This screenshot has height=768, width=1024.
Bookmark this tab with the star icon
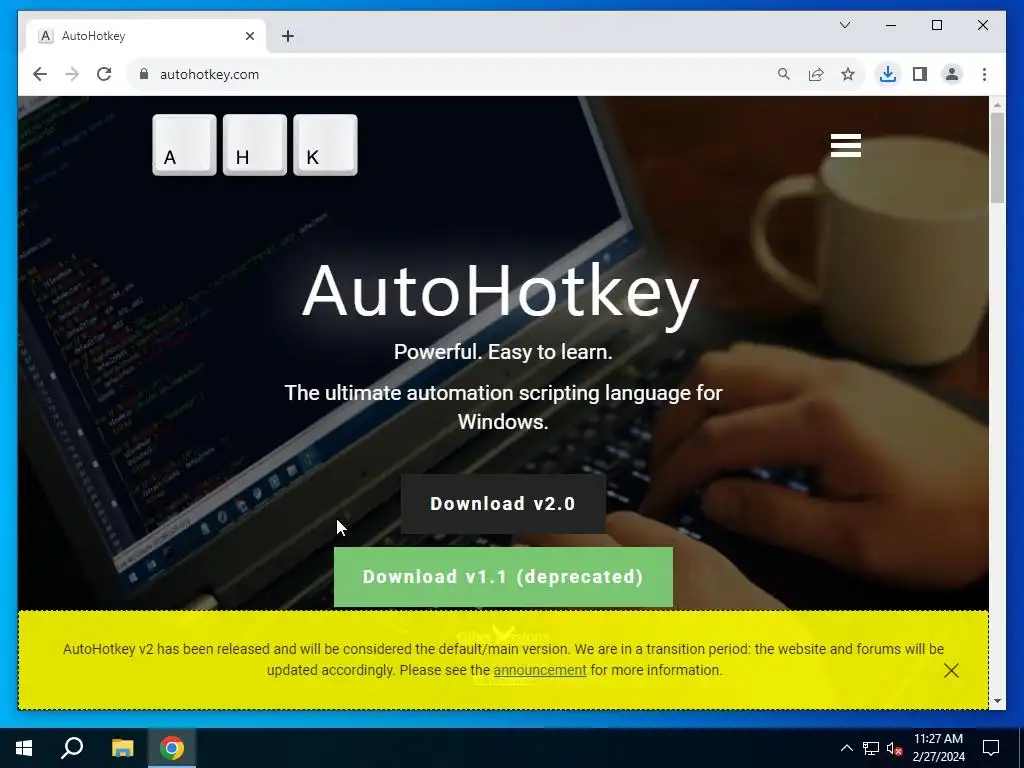tap(848, 74)
